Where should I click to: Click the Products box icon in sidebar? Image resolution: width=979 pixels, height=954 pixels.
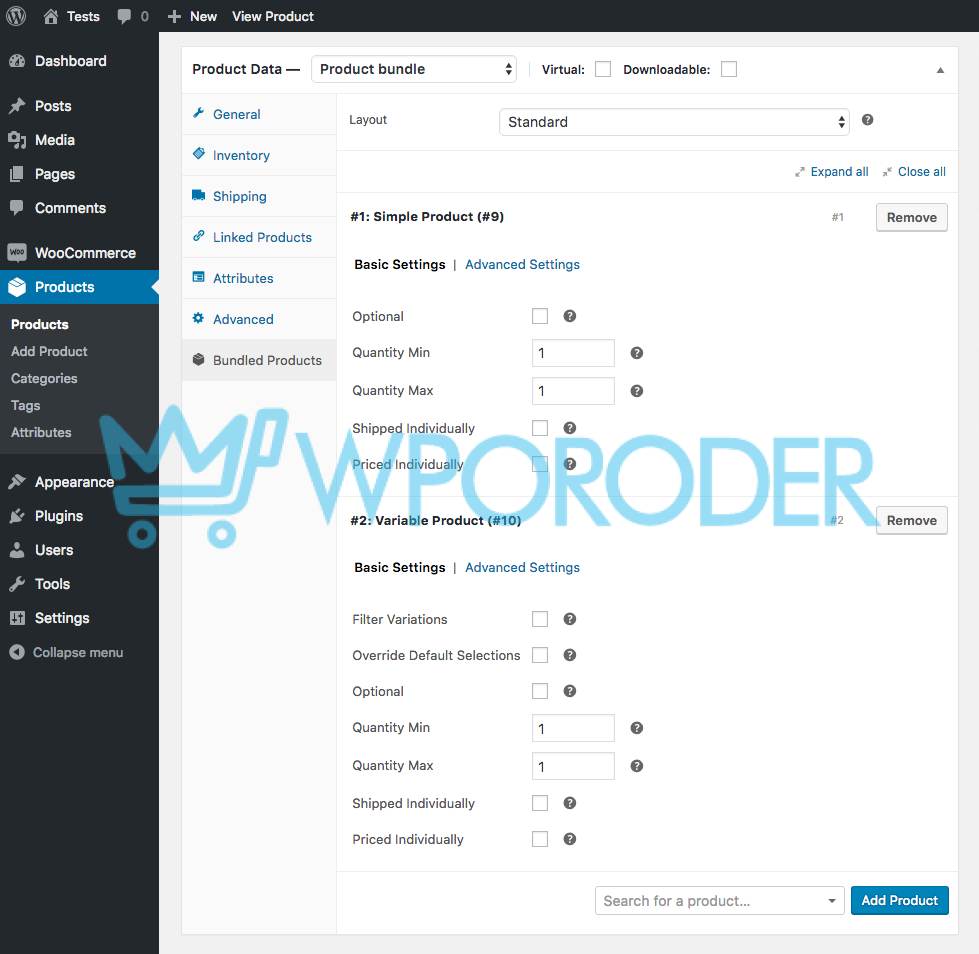(17, 287)
